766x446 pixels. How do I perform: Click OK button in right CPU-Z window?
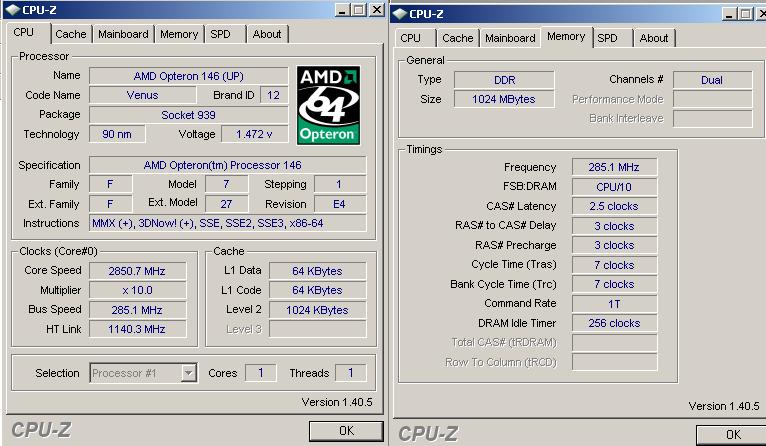click(733, 435)
